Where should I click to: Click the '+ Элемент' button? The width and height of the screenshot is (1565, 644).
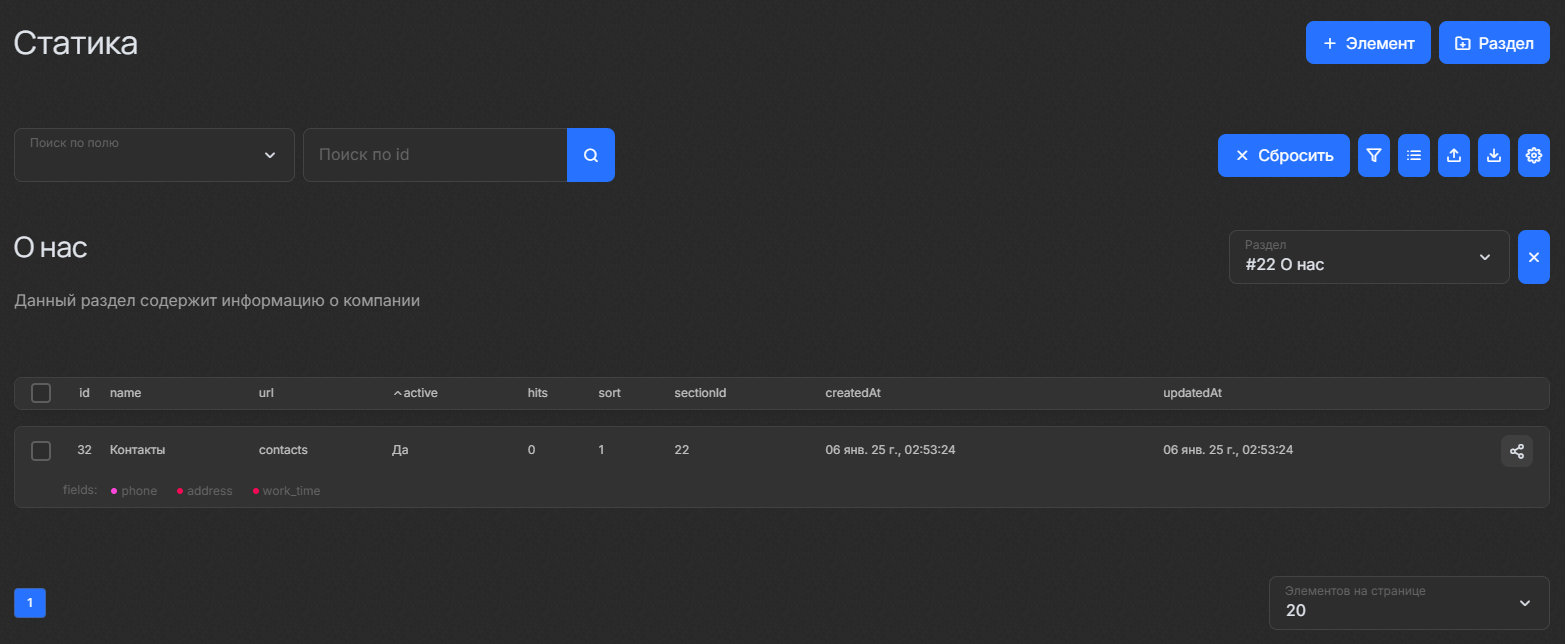(x=1368, y=43)
